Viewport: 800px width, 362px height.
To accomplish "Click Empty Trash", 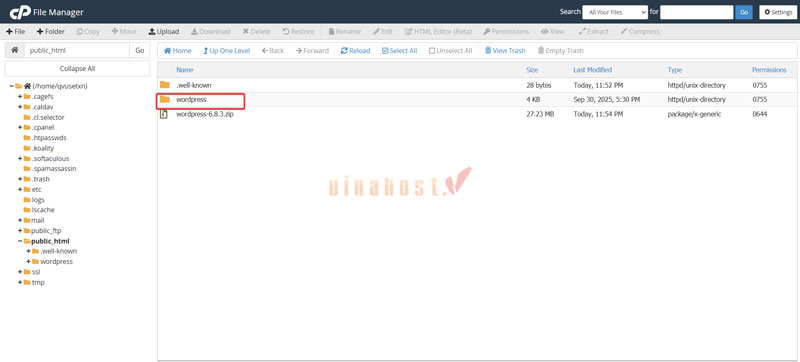I will click(560, 50).
